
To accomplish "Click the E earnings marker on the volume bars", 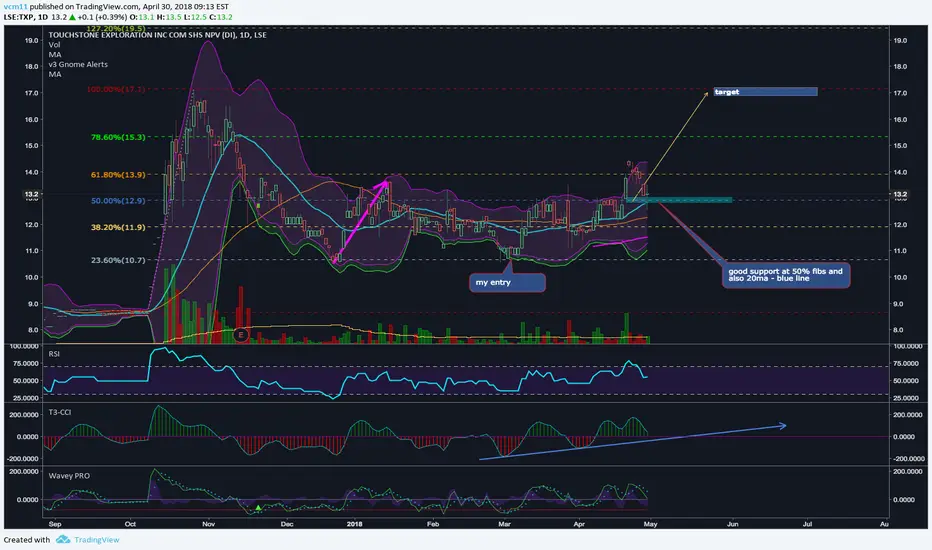I will click(x=241, y=335).
